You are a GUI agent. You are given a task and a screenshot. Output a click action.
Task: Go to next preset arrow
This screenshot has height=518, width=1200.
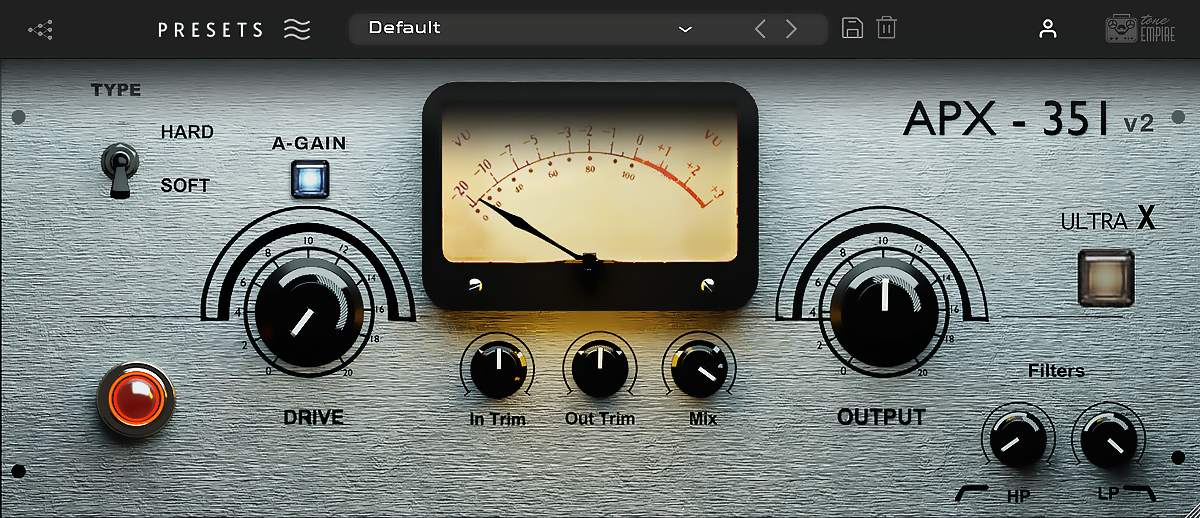(x=791, y=29)
